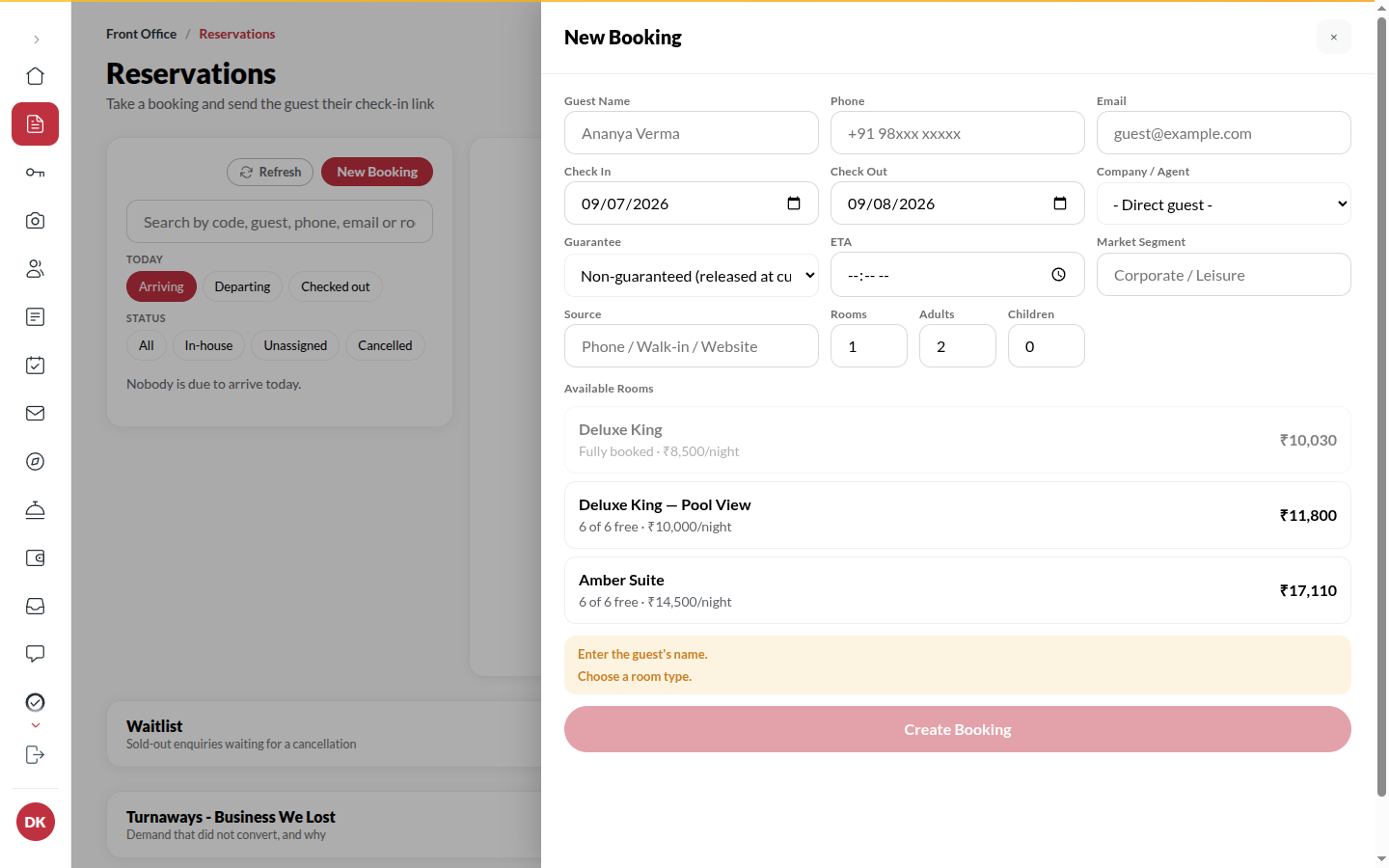This screenshot has width=1389, height=868.
Task: Toggle the Arriving filter chip
Action: pyautogui.click(x=161, y=286)
